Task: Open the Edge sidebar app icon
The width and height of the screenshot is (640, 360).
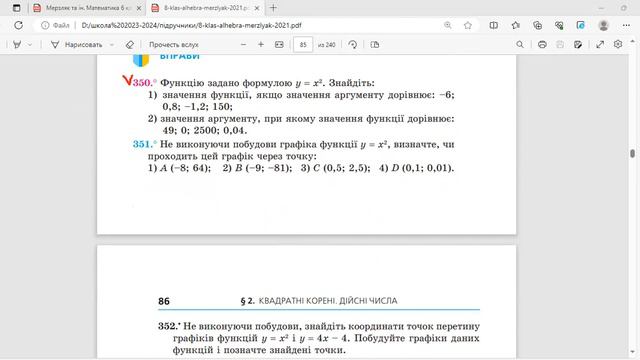Action: point(581,25)
